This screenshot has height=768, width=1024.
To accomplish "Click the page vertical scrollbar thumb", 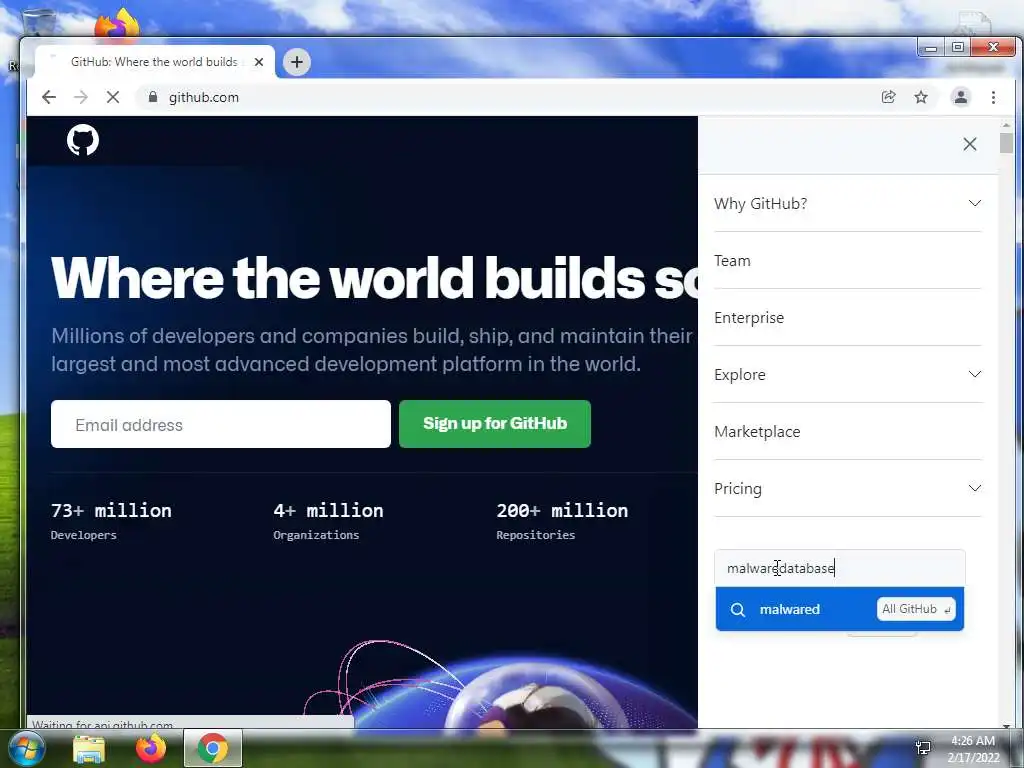I will [x=1006, y=143].
